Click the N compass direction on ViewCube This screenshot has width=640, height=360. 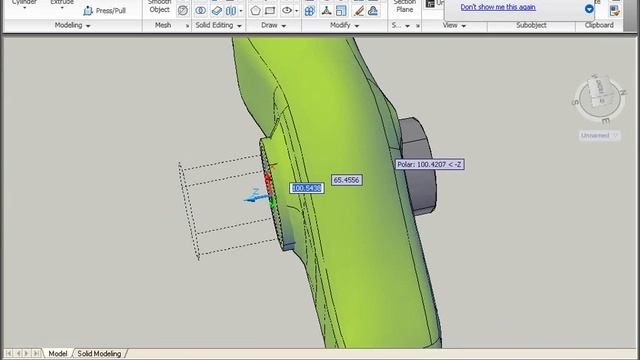tap(623, 92)
